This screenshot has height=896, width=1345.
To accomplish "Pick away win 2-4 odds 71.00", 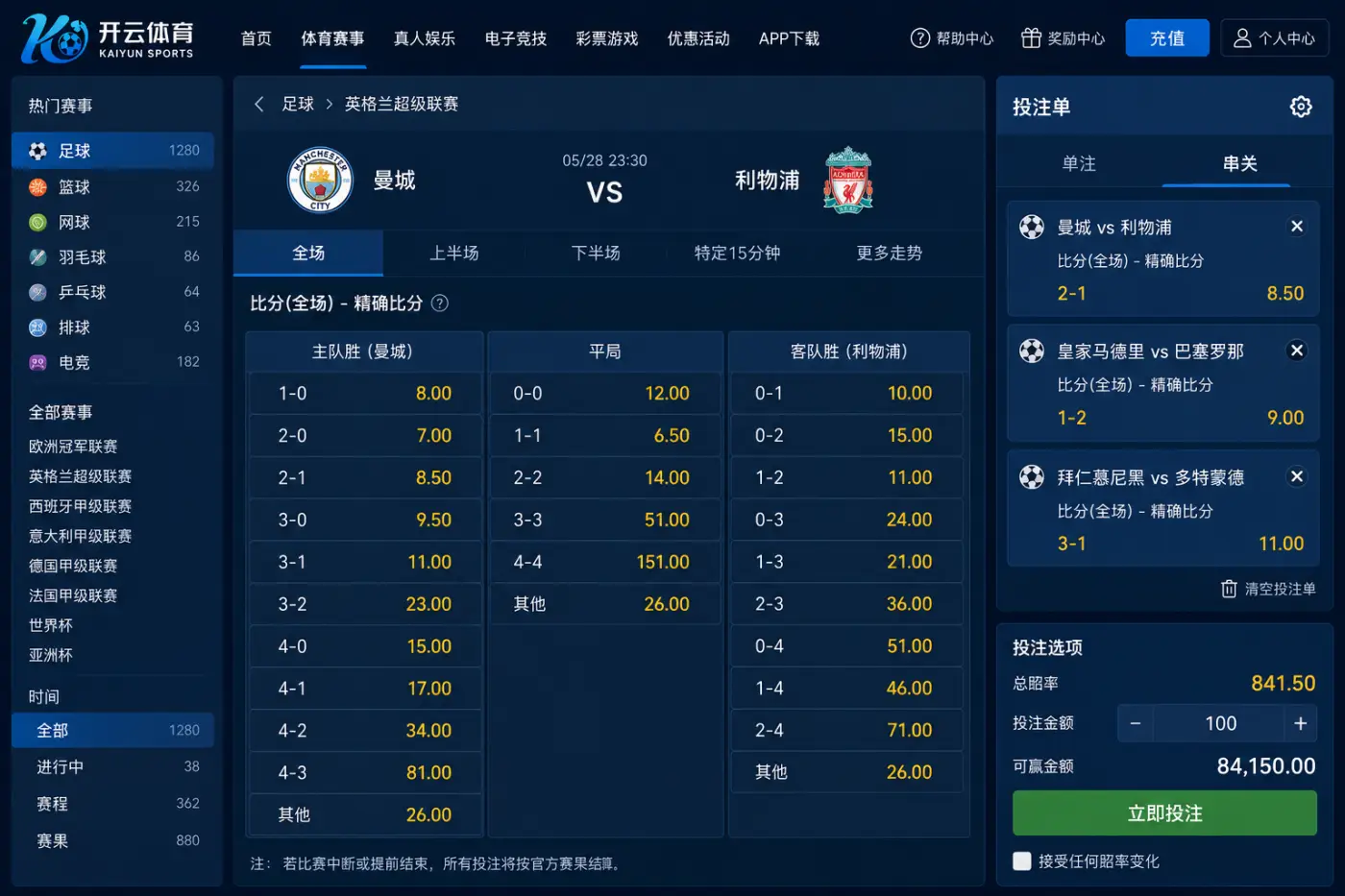I will [x=847, y=731].
